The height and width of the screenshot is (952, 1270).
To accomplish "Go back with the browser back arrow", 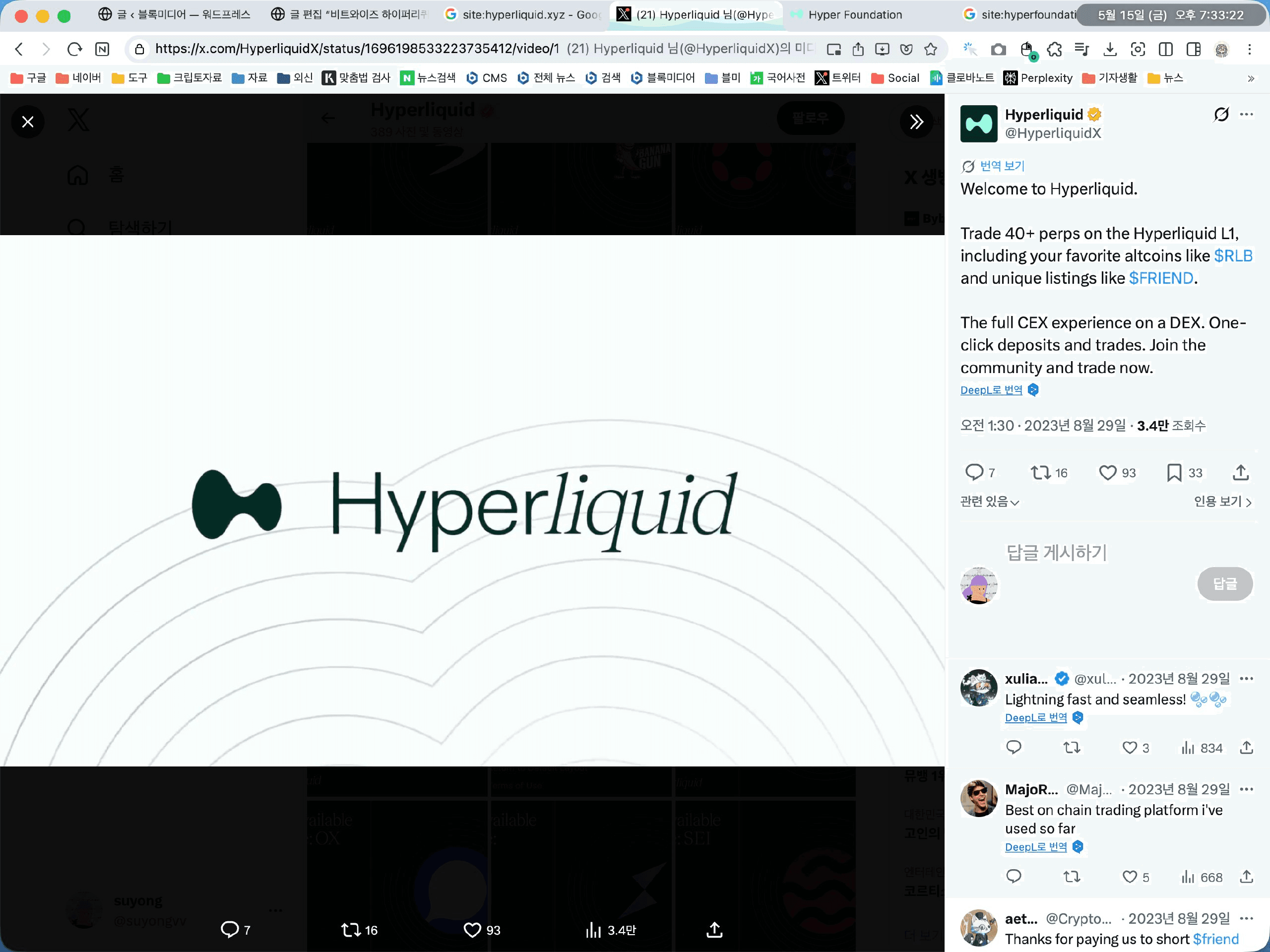I will (x=19, y=50).
